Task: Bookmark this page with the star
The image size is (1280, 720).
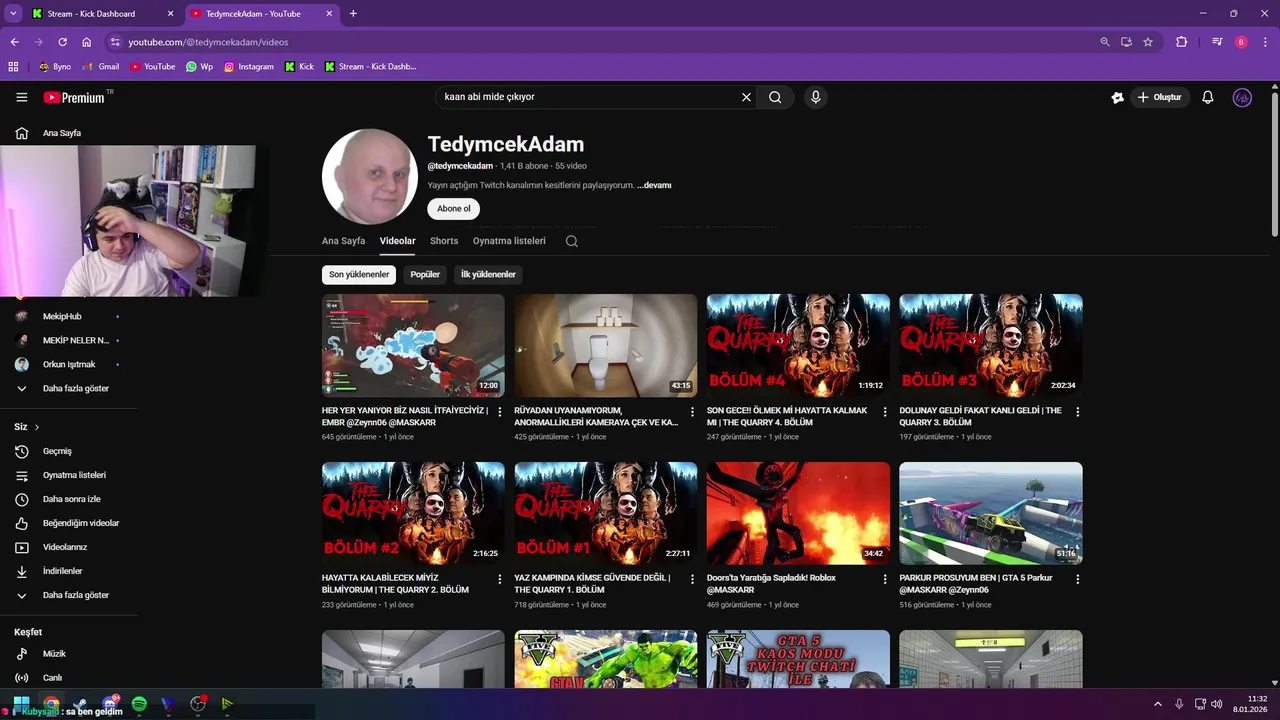Action: point(1148,42)
